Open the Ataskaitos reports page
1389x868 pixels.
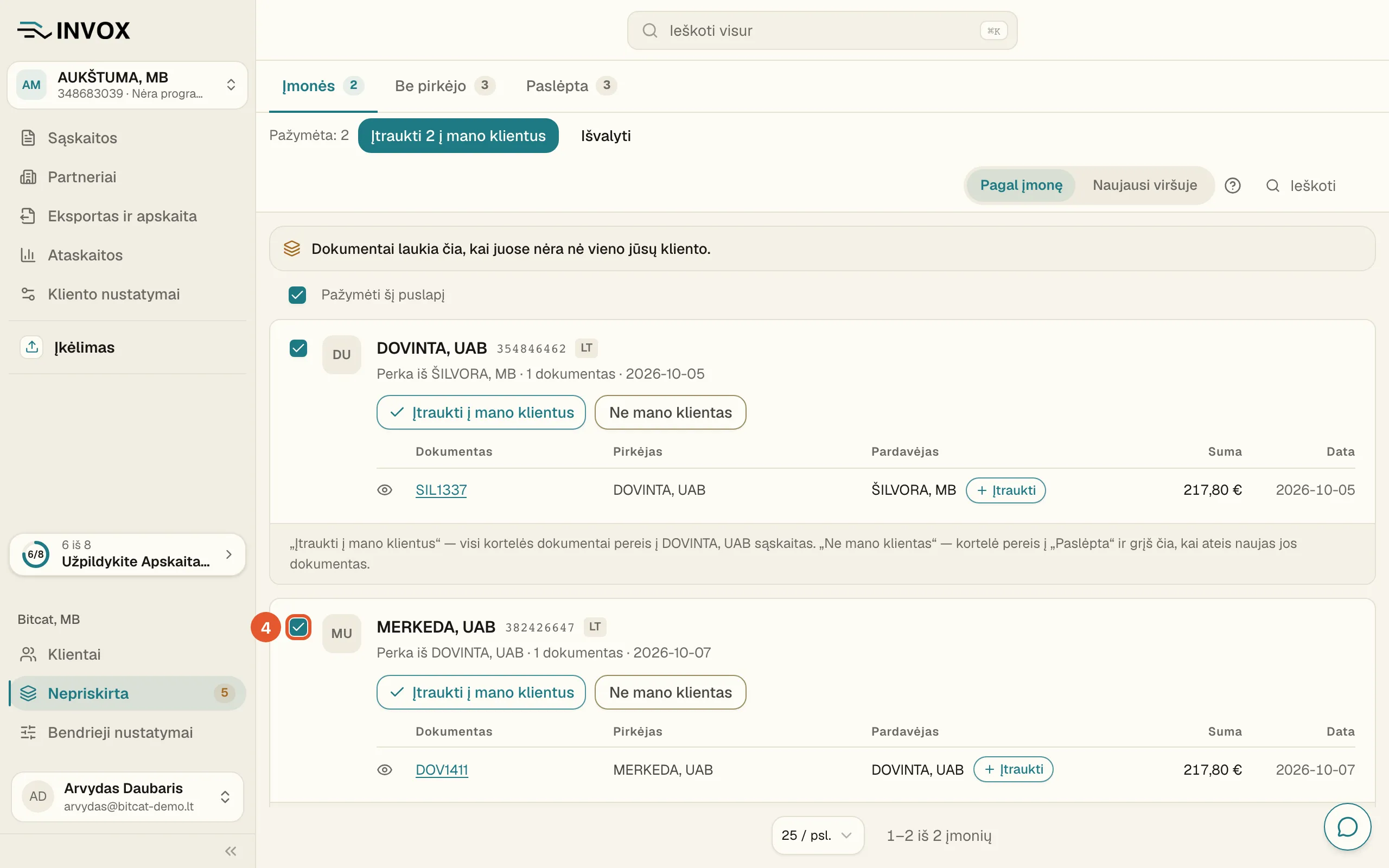(x=128, y=255)
